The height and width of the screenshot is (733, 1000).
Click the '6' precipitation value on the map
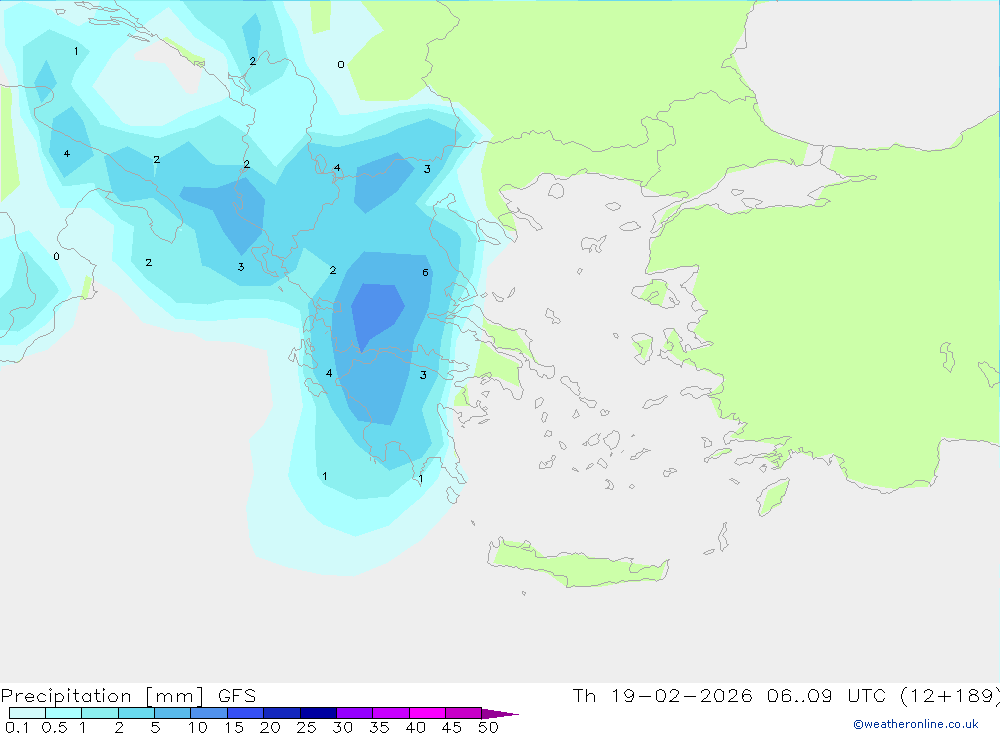pyautogui.click(x=425, y=272)
